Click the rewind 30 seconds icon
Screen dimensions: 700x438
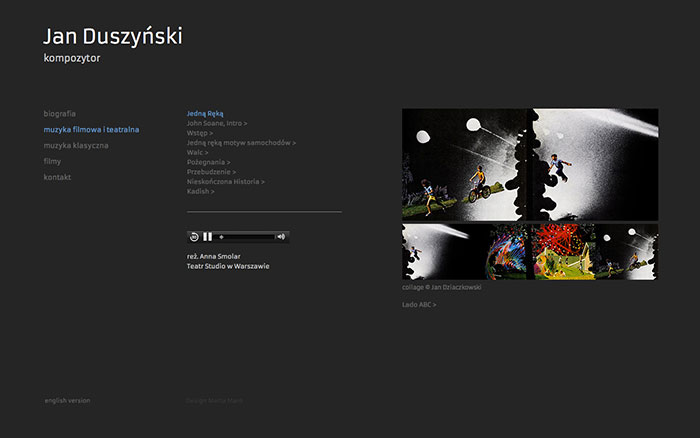coord(194,237)
